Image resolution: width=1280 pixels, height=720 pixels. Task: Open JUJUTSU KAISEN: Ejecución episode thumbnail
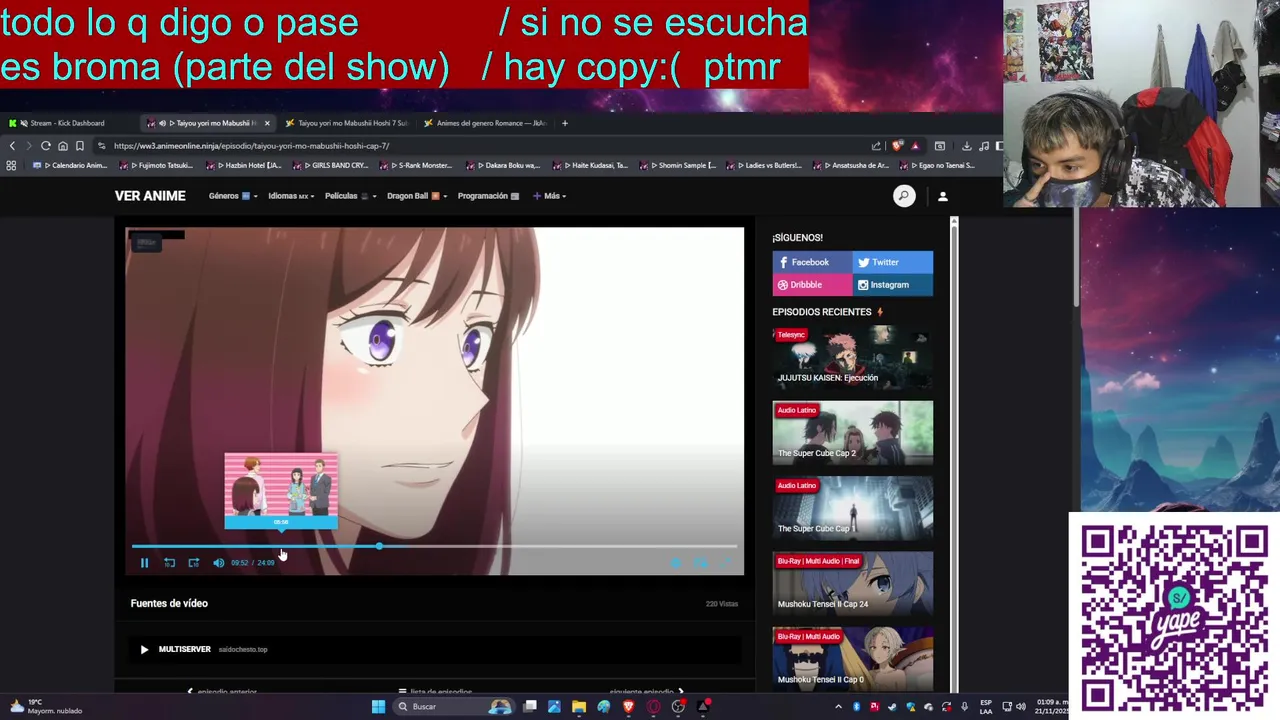pyautogui.click(x=852, y=357)
